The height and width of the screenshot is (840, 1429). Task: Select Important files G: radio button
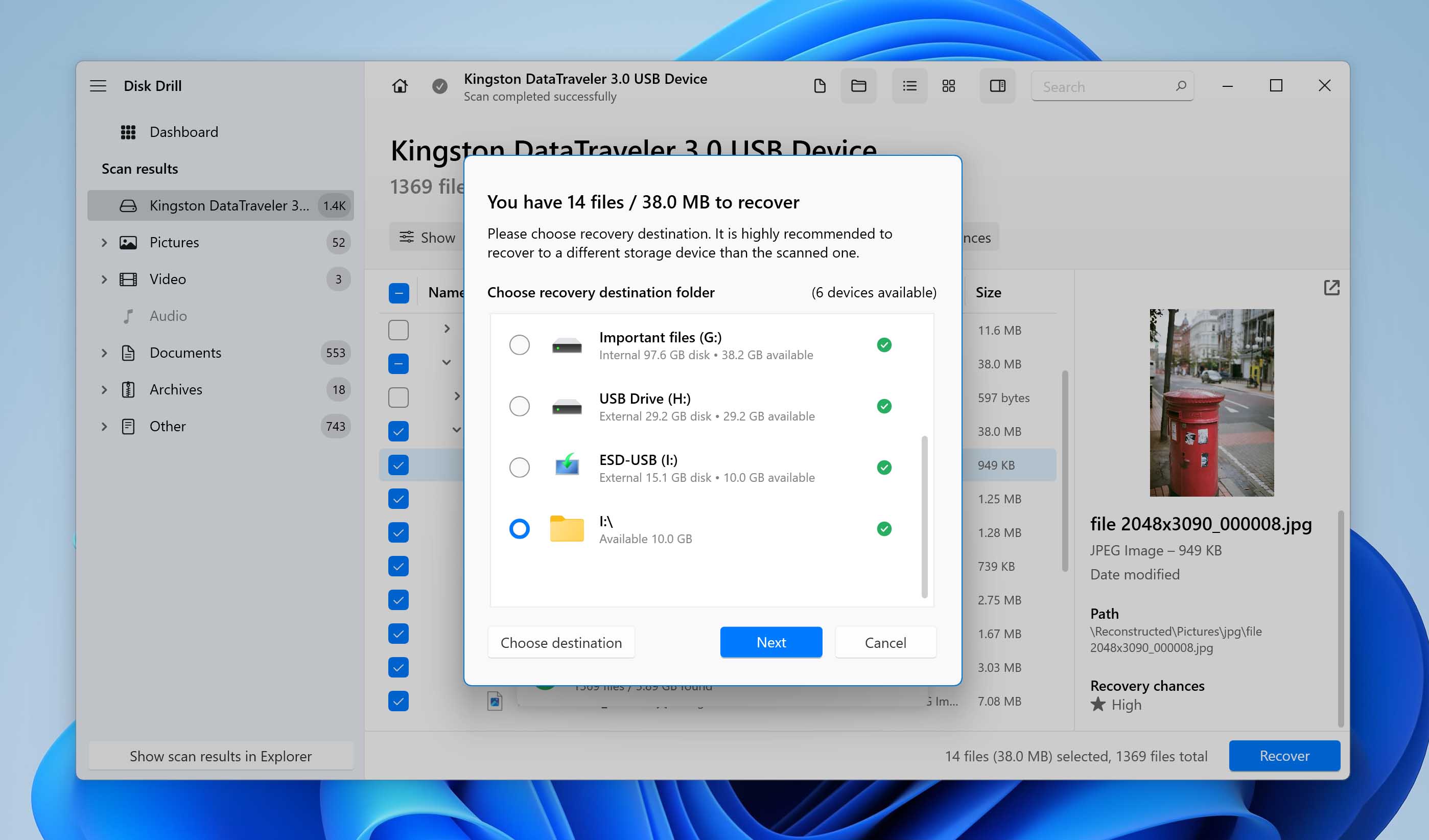(519, 345)
